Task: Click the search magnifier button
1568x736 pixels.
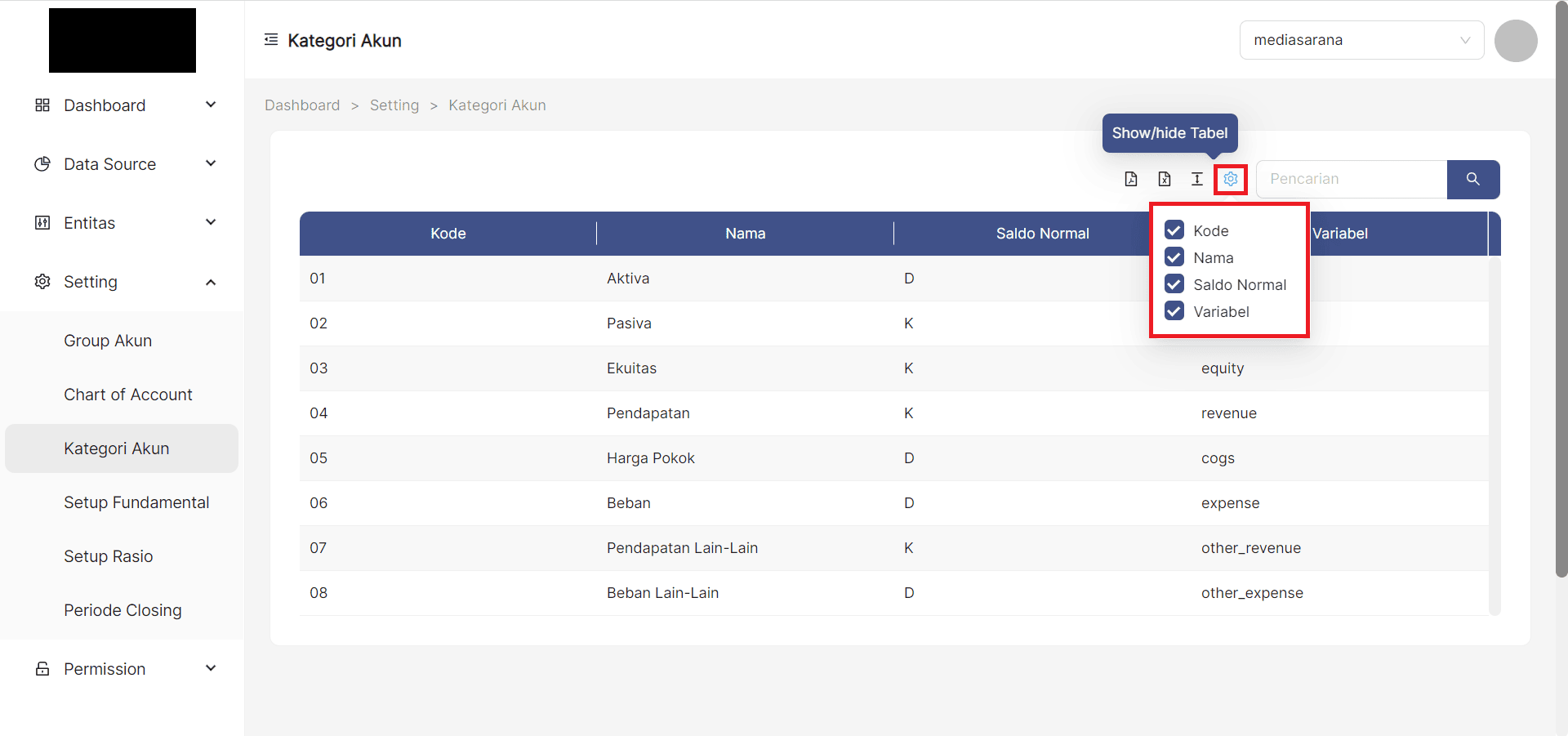Action: [x=1472, y=179]
